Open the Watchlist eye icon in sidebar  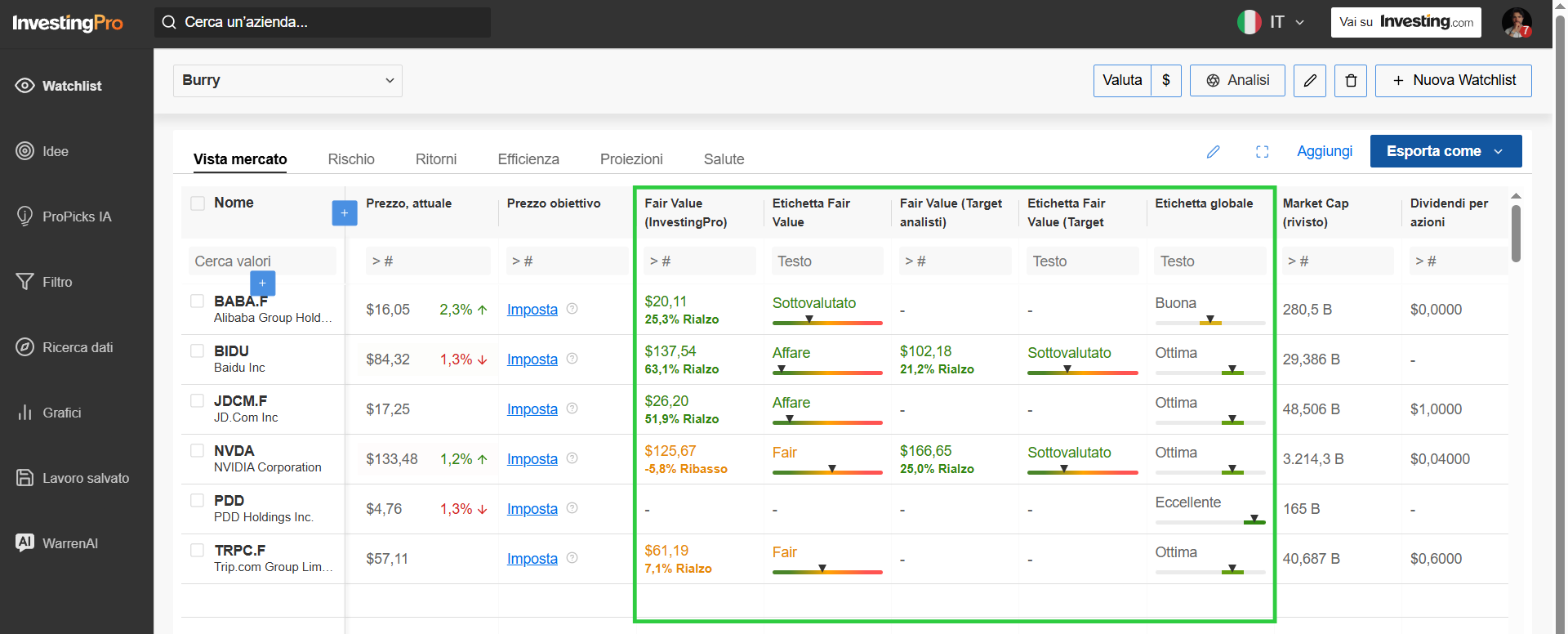tap(25, 86)
